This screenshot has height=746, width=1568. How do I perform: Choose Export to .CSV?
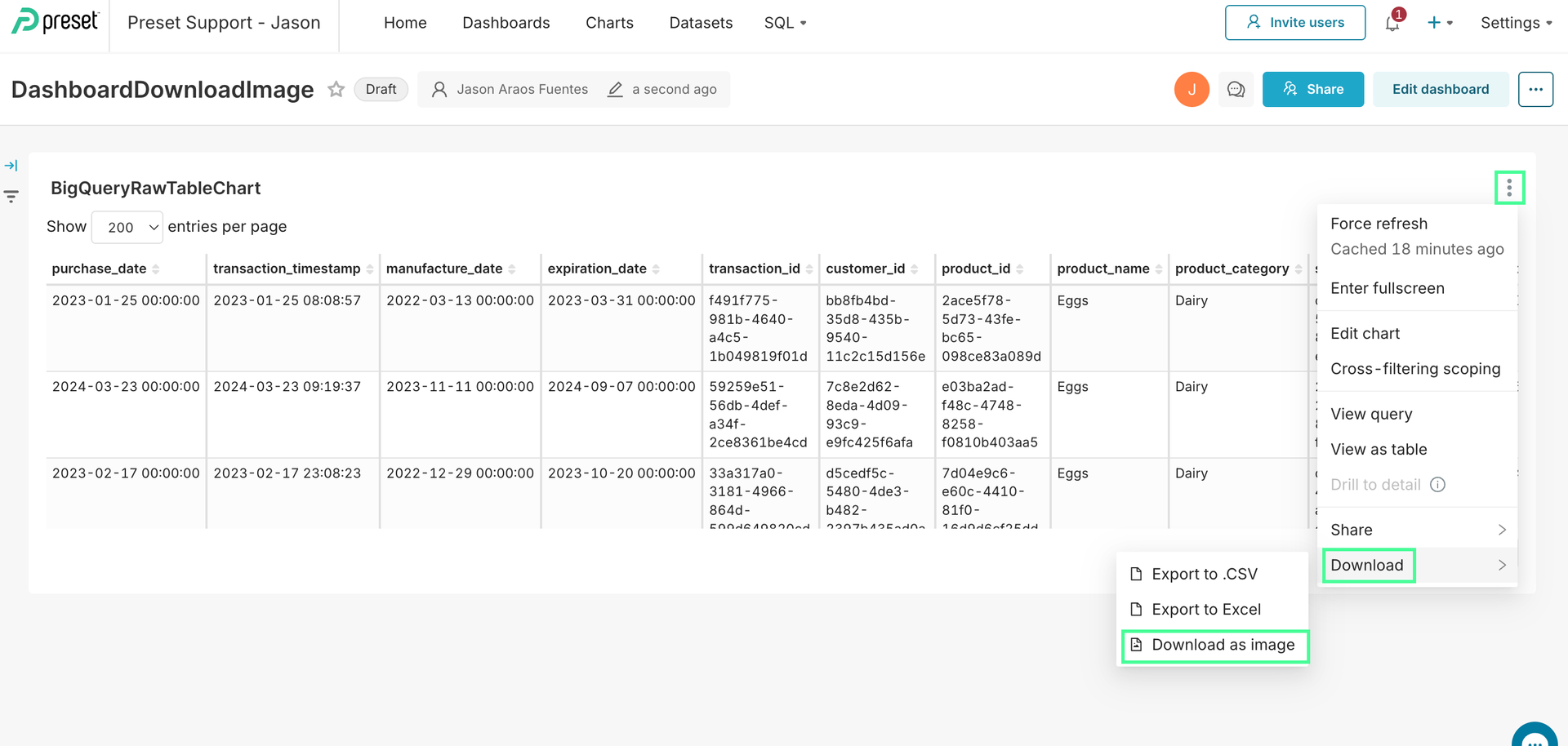pyautogui.click(x=1213, y=574)
